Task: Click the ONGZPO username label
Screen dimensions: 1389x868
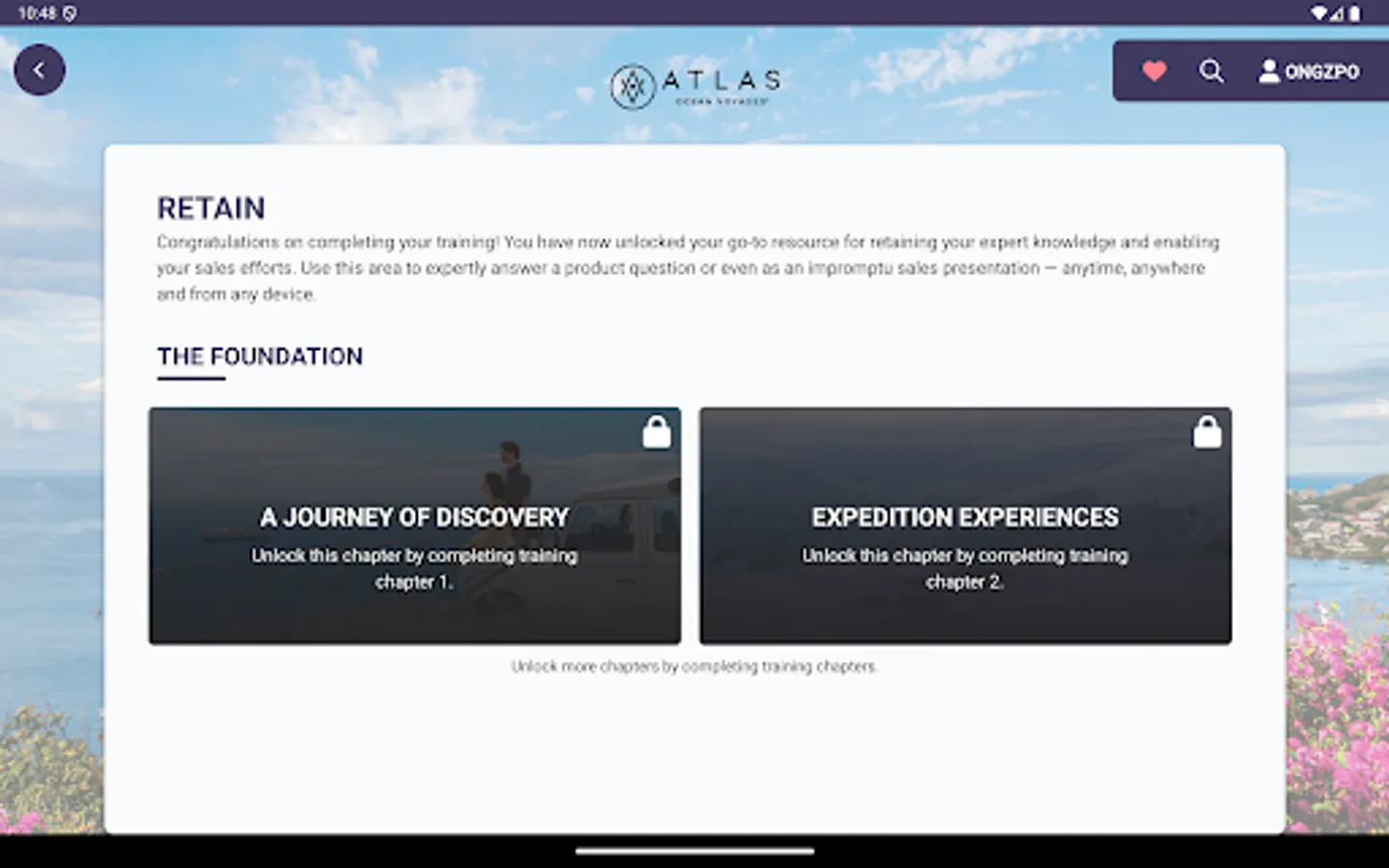Action: [1323, 70]
